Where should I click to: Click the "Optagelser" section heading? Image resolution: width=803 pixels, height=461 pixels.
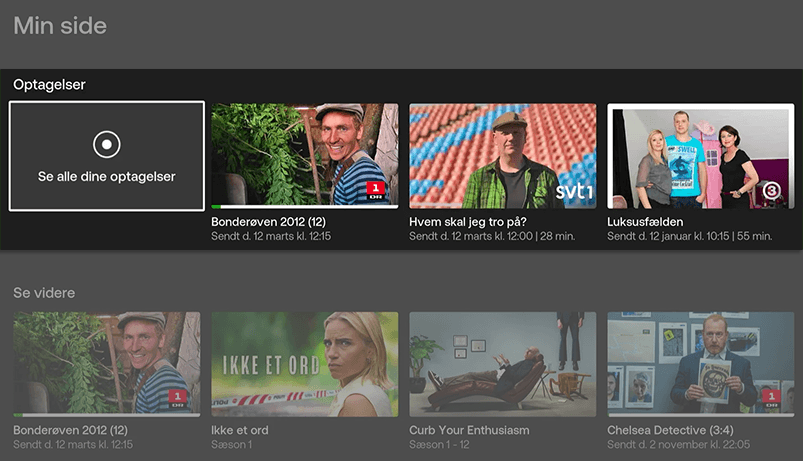click(x=49, y=85)
